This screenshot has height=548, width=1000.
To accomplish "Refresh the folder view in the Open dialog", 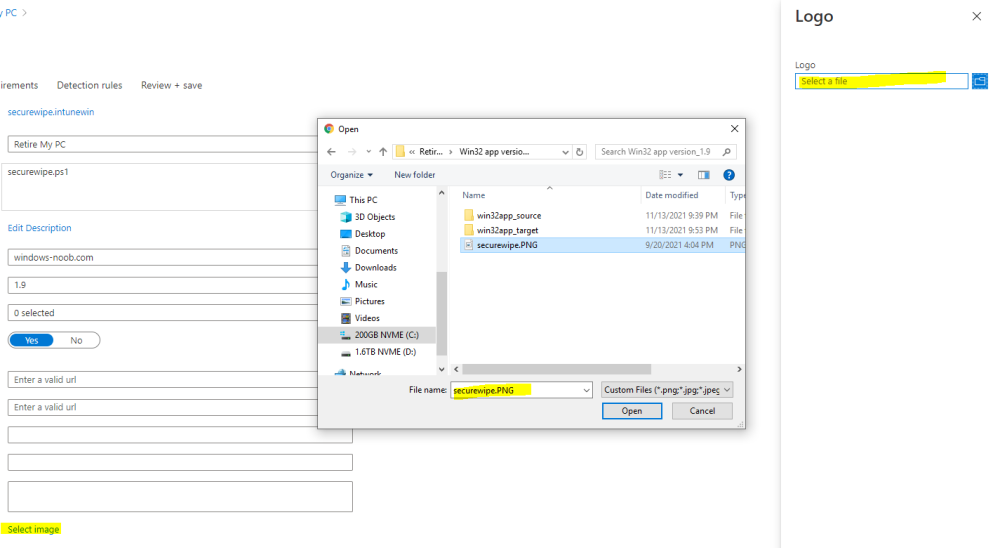I will pos(580,152).
